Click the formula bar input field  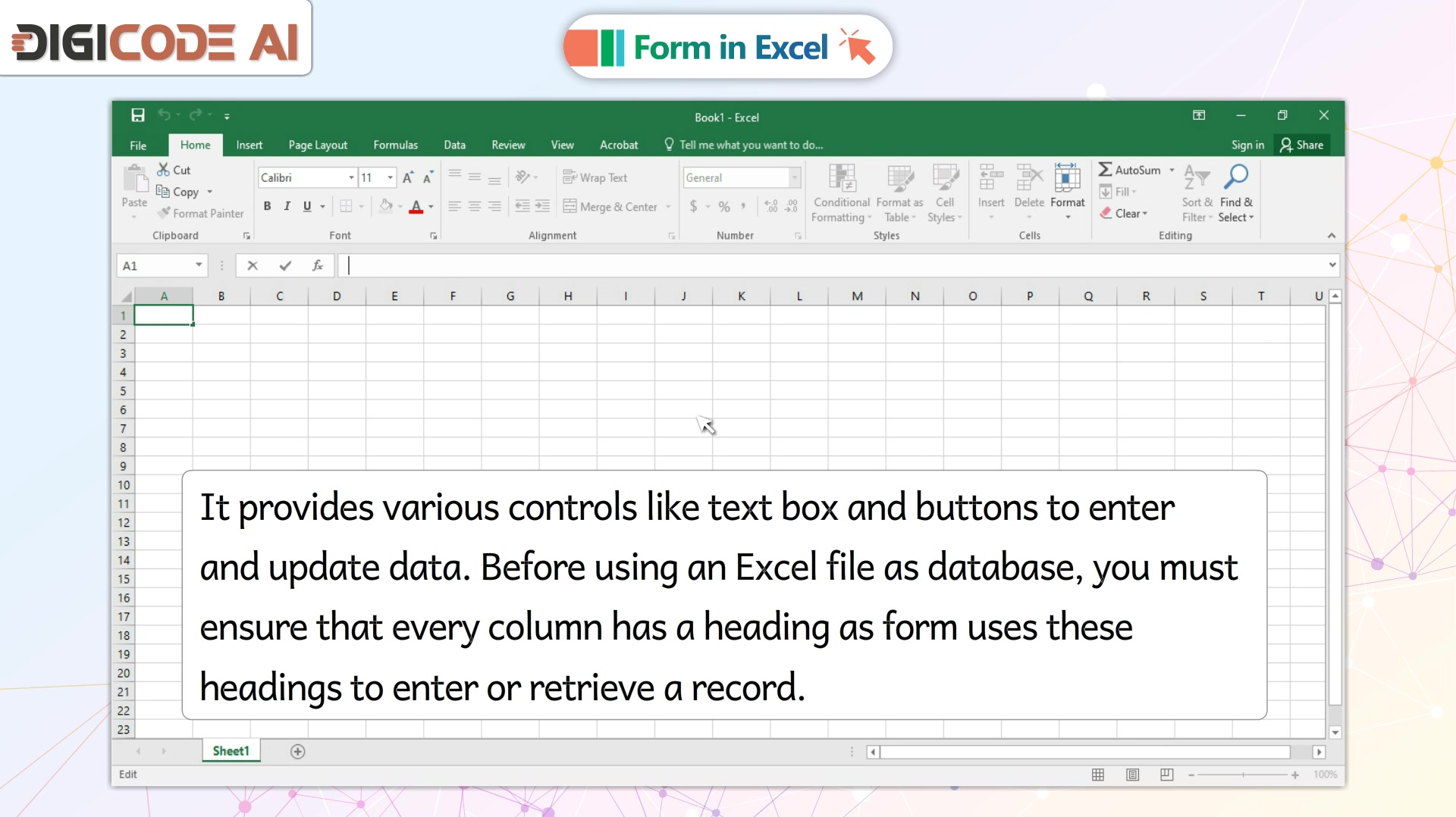[833, 265]
